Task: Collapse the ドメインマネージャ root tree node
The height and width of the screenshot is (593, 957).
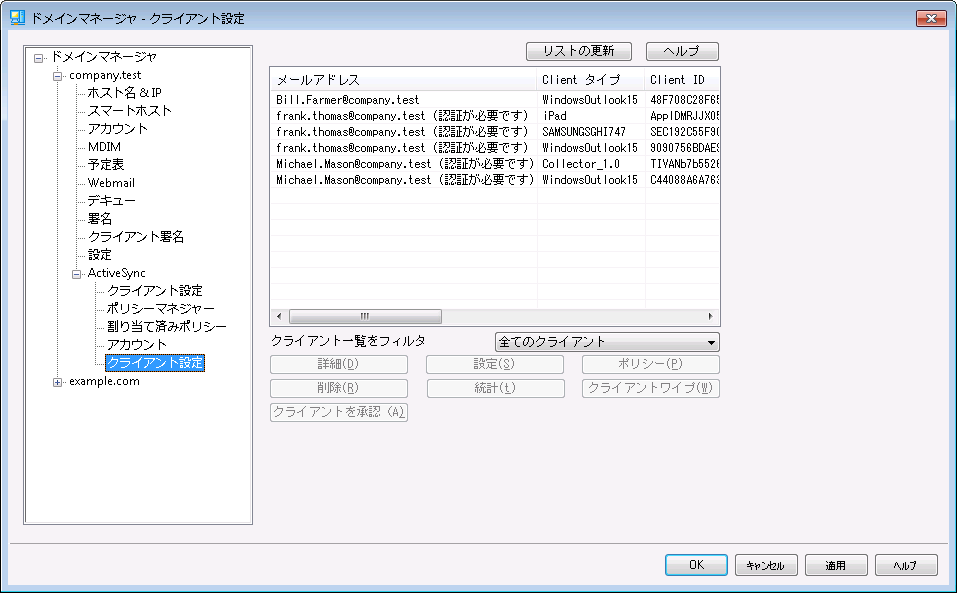Action: [x=39, y=58]
